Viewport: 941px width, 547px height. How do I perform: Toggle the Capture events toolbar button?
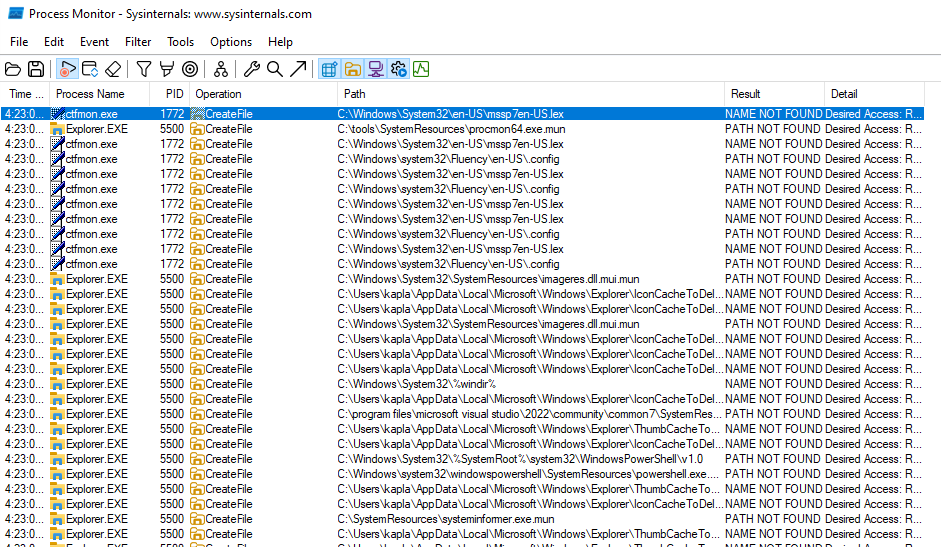coord(67,70)
